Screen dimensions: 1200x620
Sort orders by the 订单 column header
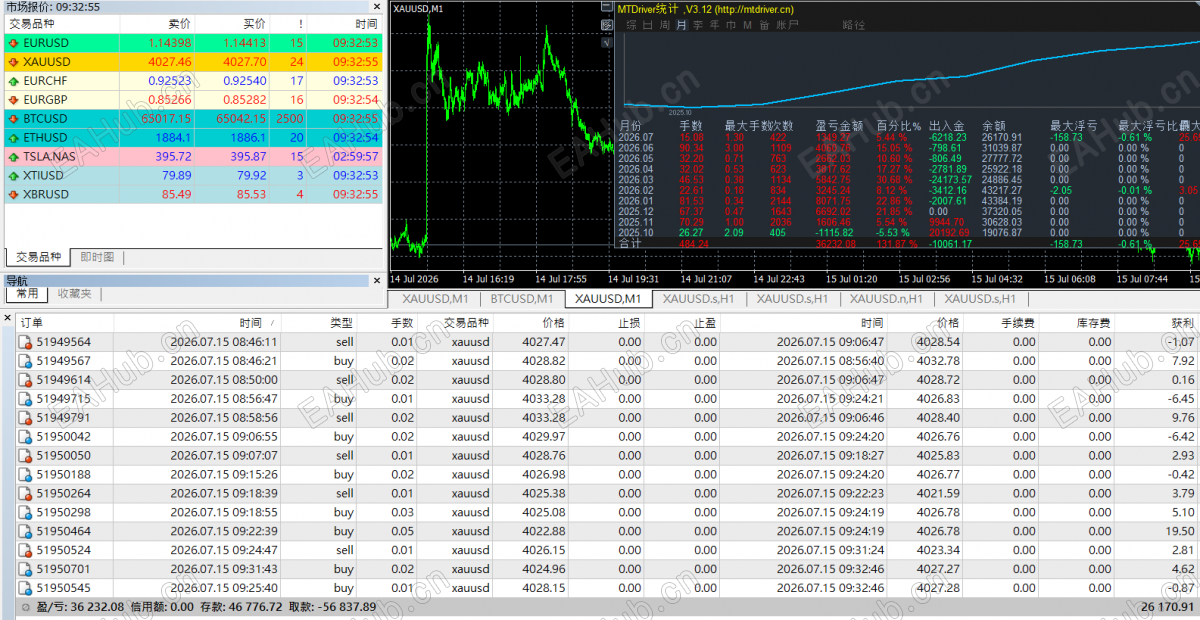(x=32, y=323)
